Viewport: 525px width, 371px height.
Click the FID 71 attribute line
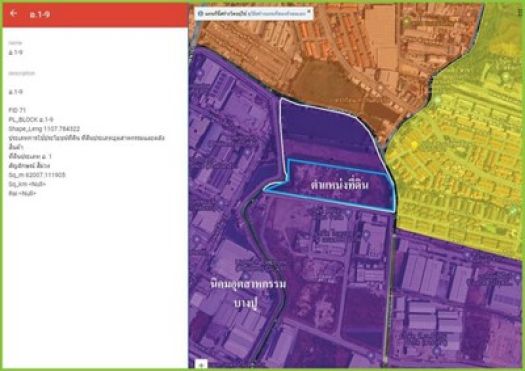tap(17, 110)
